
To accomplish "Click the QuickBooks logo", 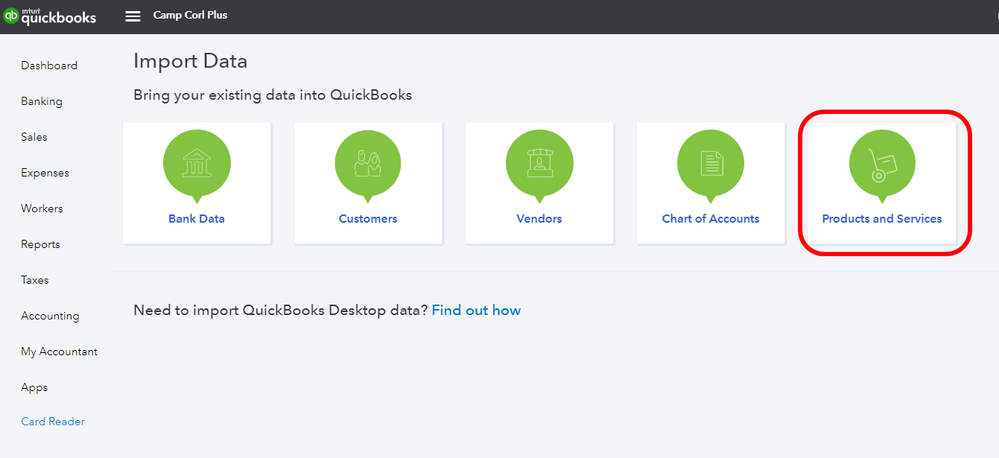I will tap(50, 16).
